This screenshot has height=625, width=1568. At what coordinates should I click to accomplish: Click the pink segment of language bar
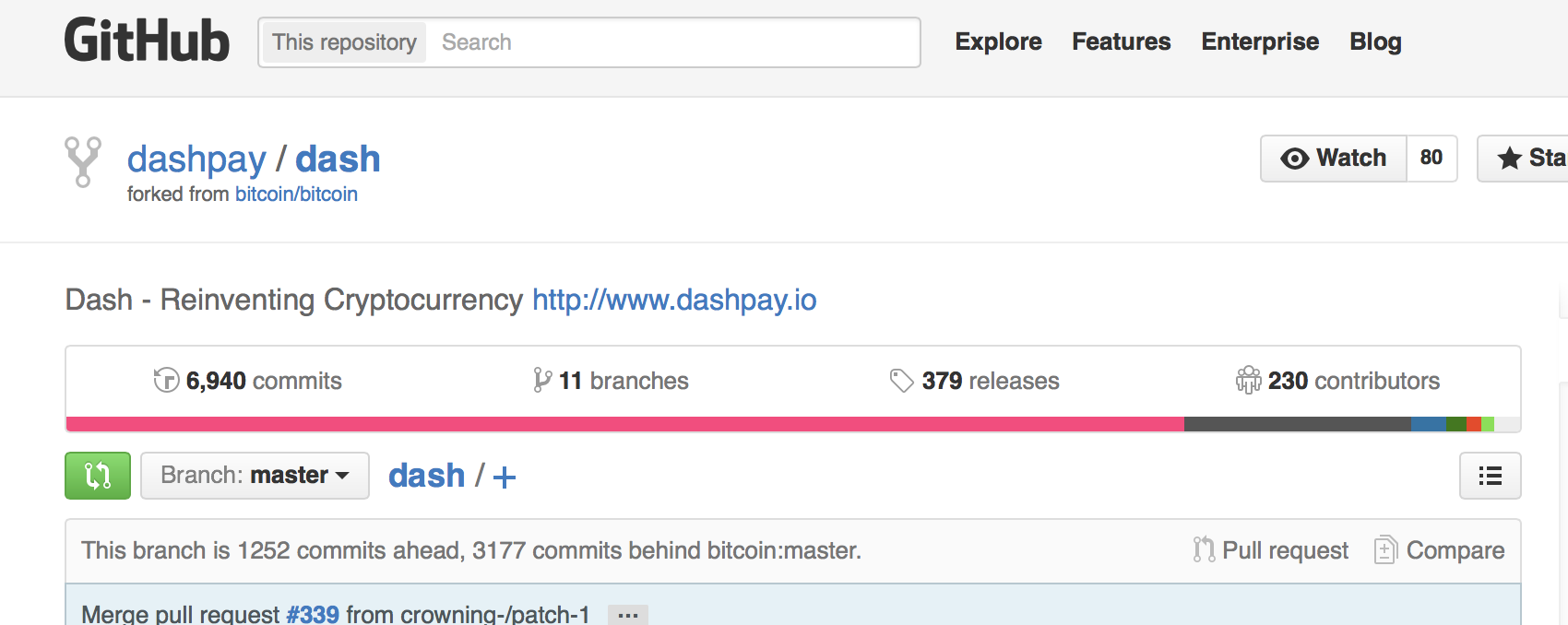pos(625,424)
